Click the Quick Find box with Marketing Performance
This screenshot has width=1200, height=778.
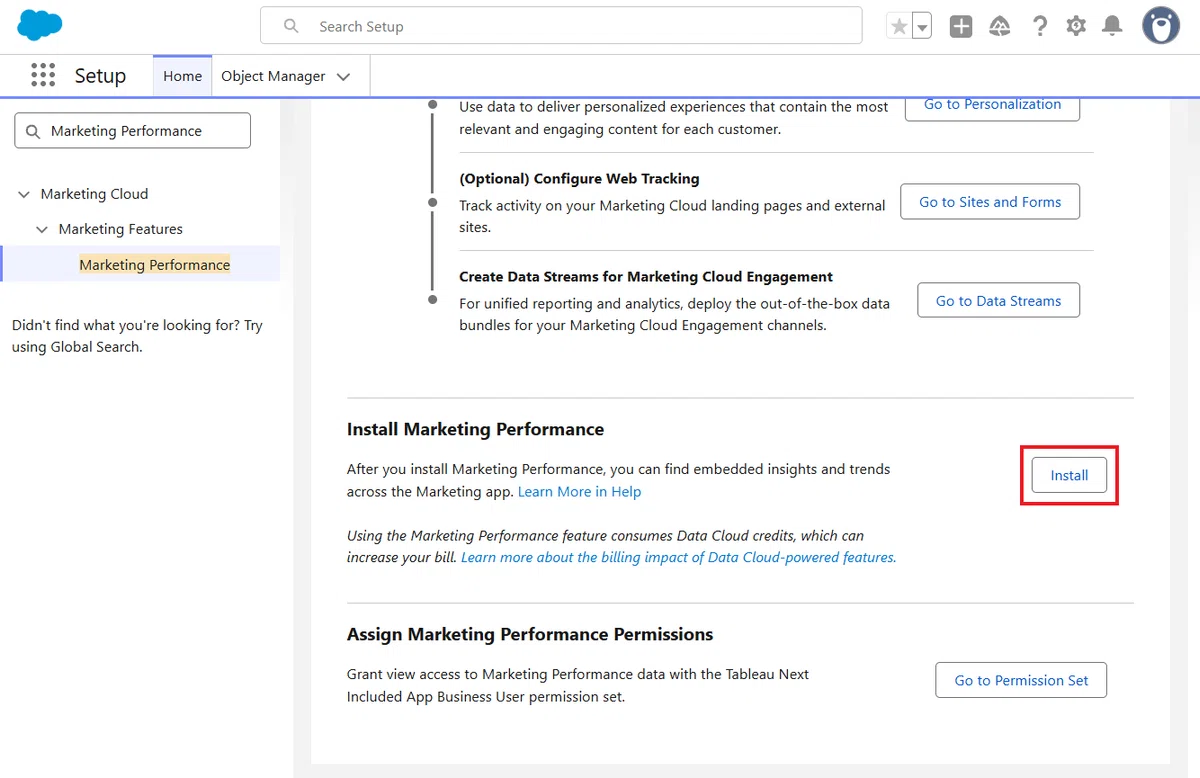coord(133,131)
